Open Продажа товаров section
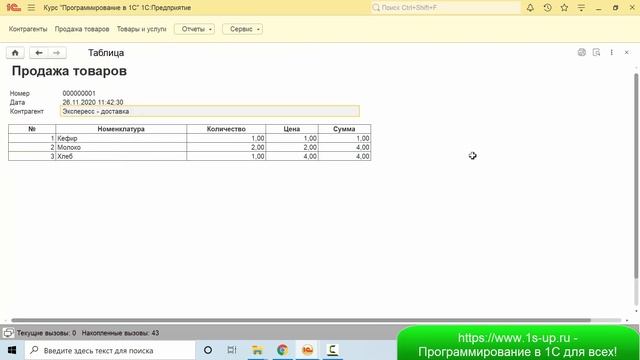The width and height of the screenshot is (640, 360). [82, 29]
